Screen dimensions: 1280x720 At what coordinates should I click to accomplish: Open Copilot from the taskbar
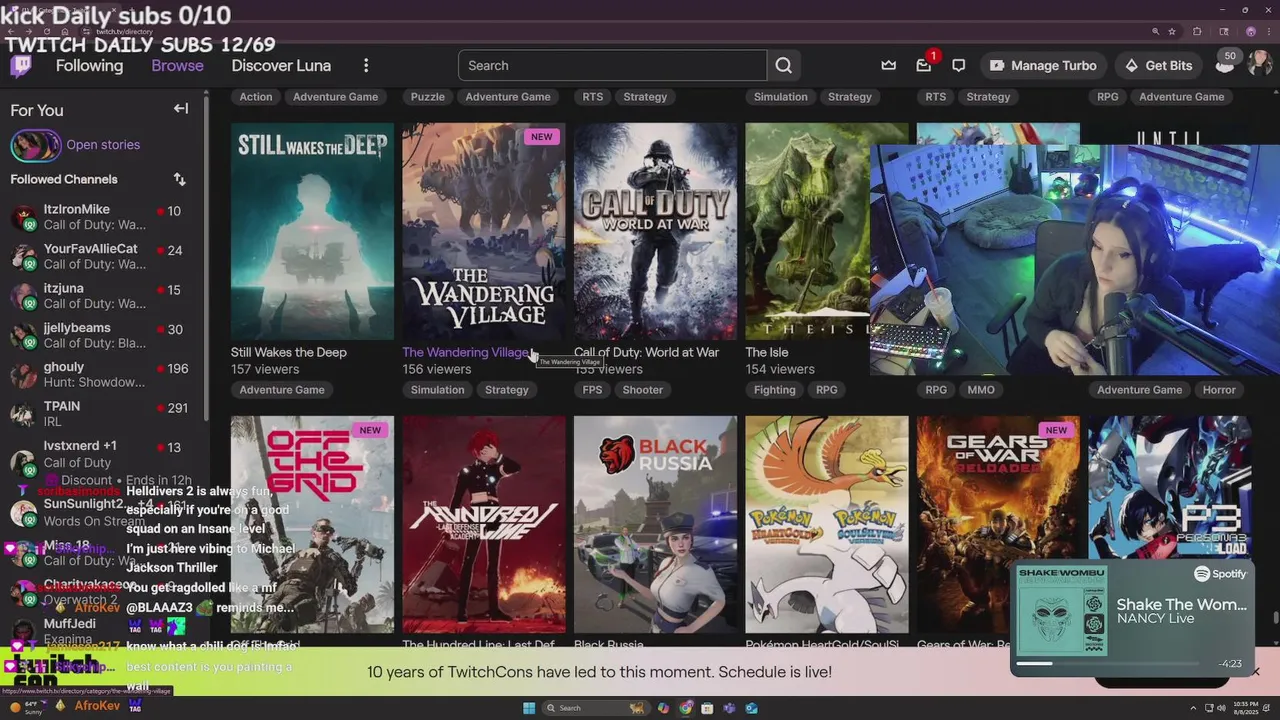(663, 708)
